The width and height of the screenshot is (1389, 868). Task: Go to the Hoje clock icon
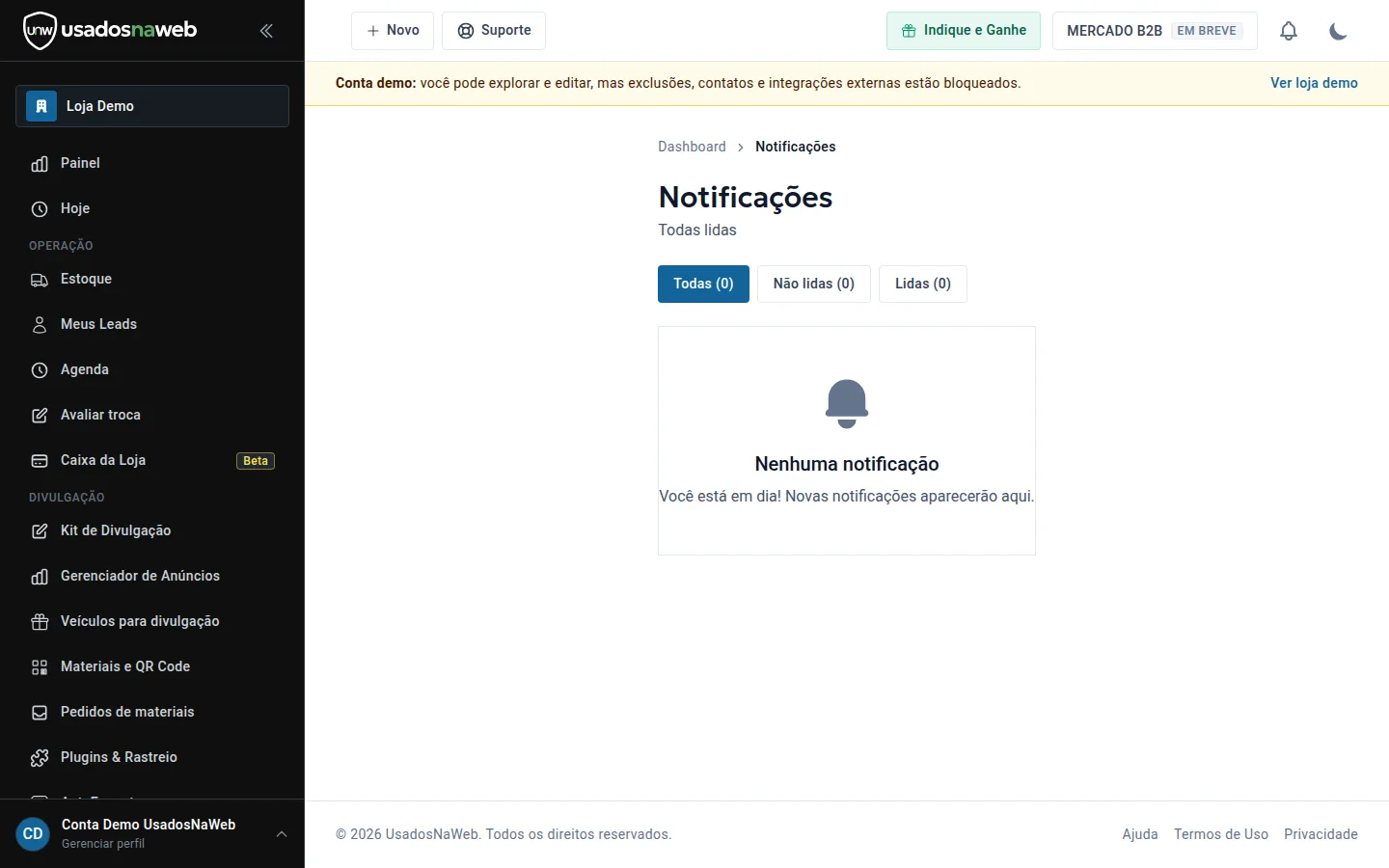40,209
